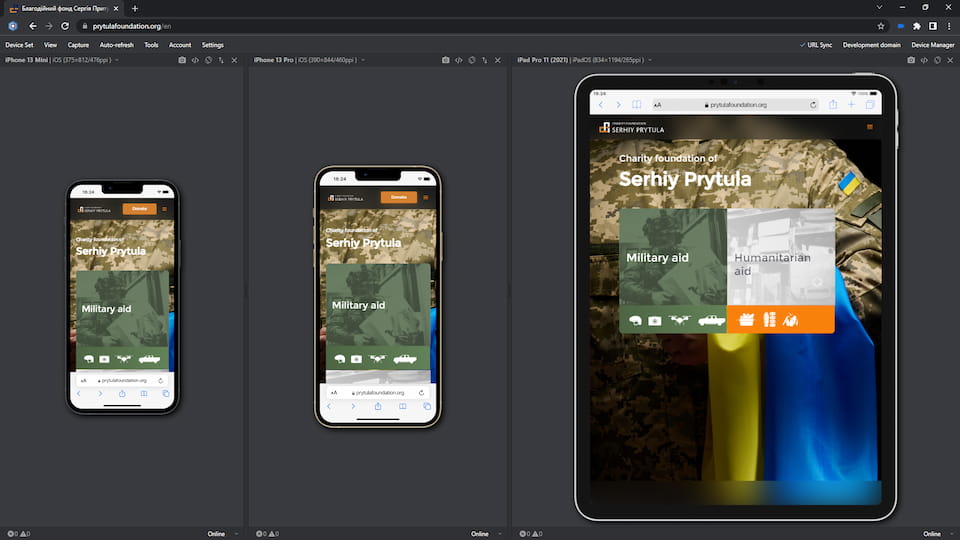The width and height of the screenshot is (960, 540).
Task: Open new browser tab
Action: (x=135, y=9)
